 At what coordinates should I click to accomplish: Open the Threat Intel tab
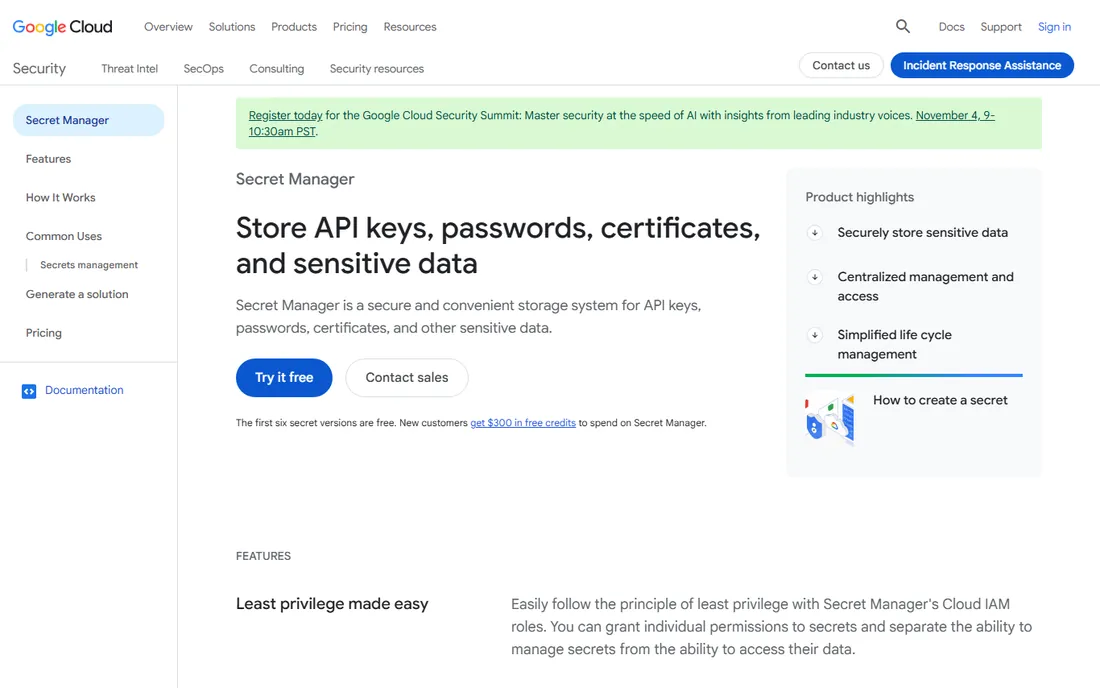[x=129, y=69]
